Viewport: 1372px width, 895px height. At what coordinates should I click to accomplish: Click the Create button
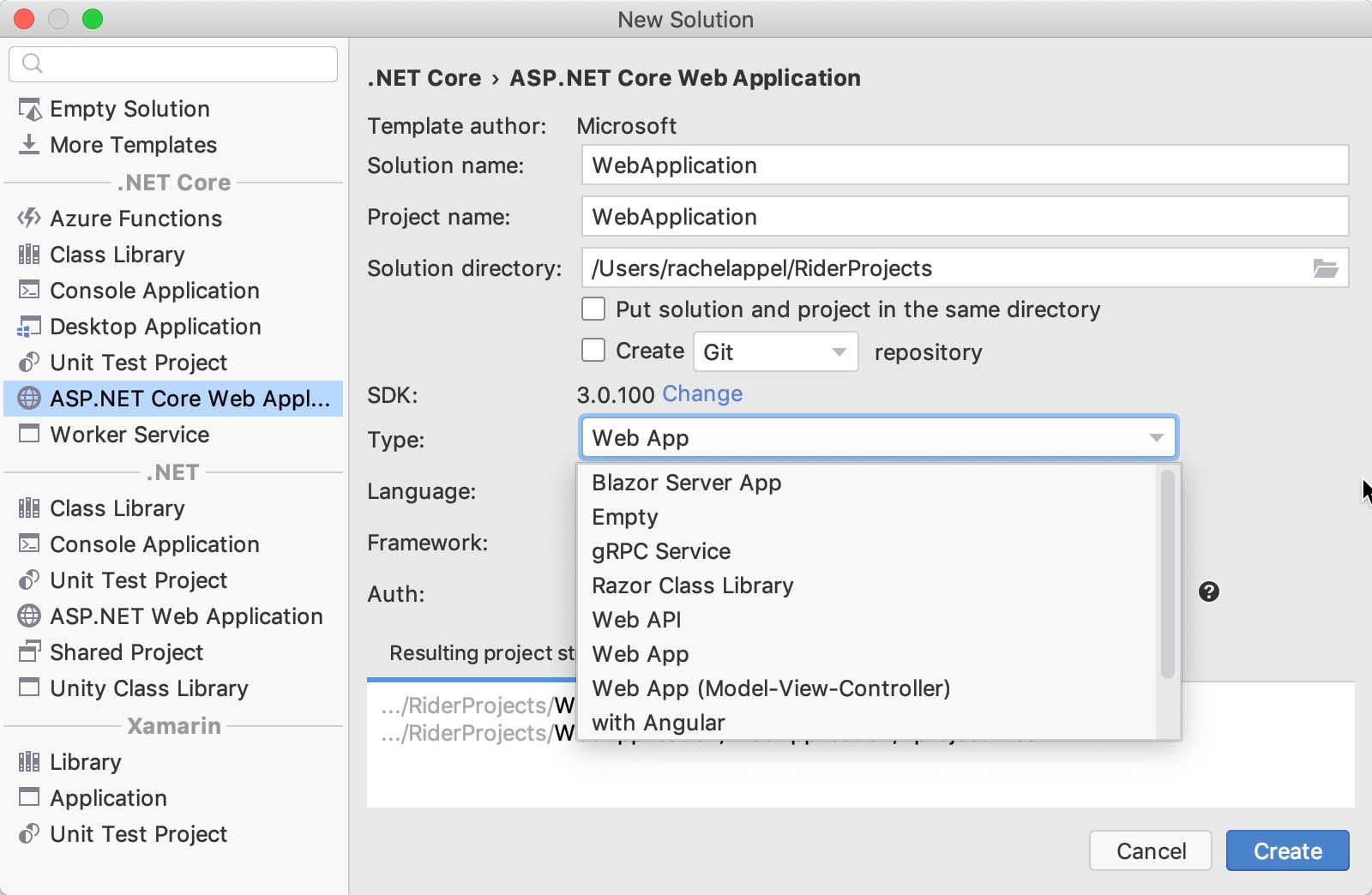pyautogui.click(x=1287, y=850)
